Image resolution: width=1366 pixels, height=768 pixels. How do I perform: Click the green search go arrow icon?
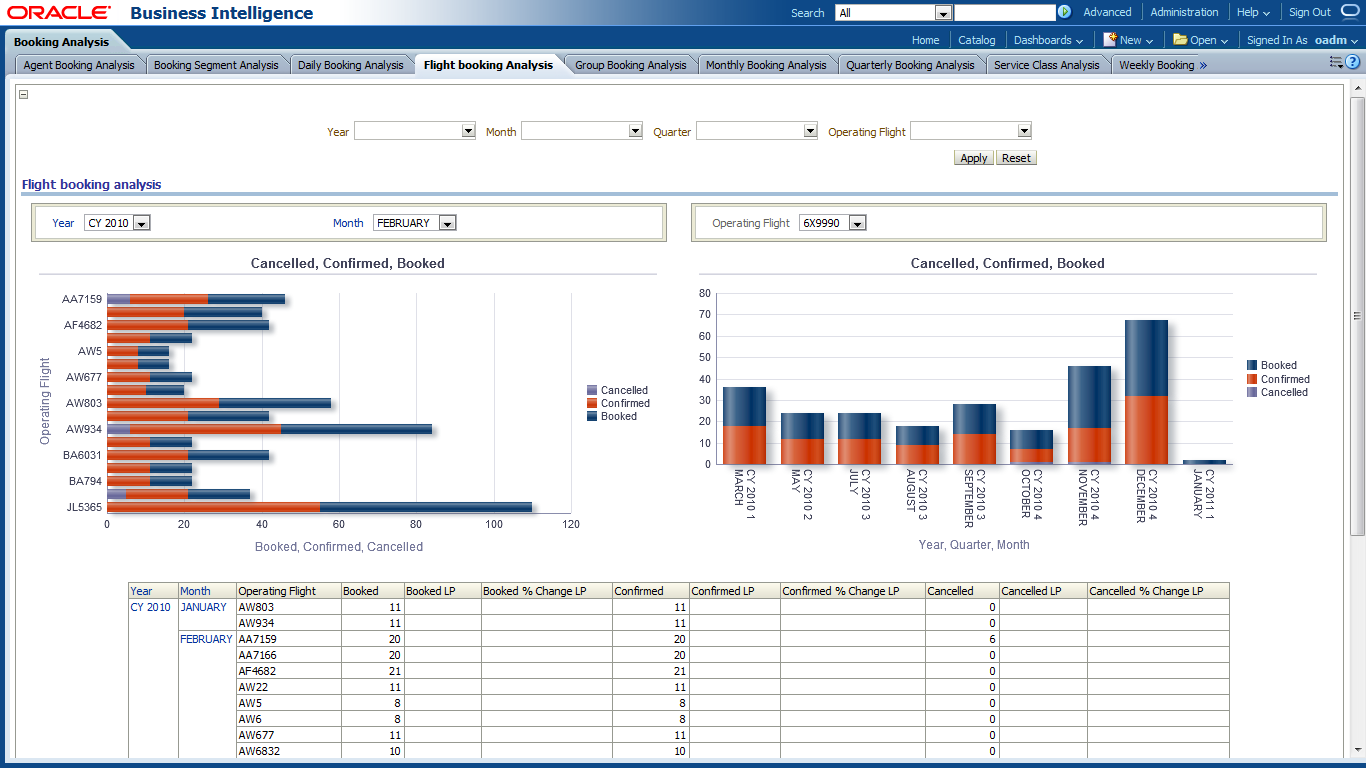pyautogui.click(x=1064, y=13)
